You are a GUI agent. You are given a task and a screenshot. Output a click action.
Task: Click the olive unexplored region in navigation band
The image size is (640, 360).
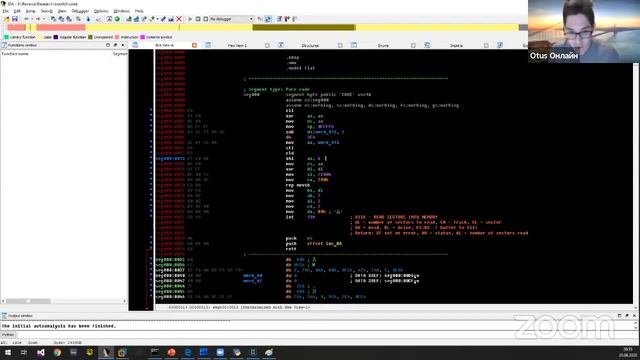click(x=304, y=27)
